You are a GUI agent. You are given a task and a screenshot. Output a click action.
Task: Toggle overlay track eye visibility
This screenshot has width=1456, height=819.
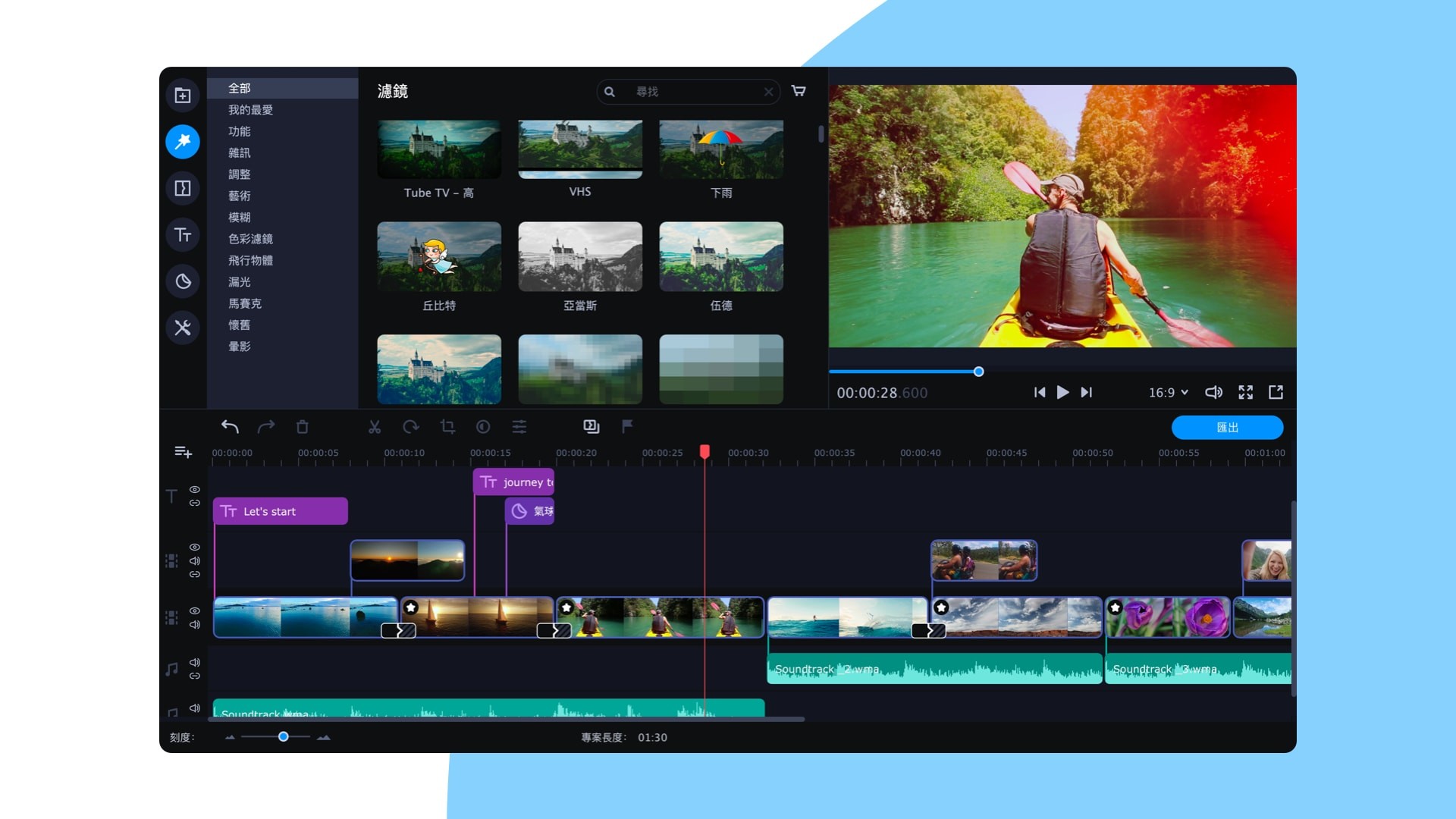[195, 547]
